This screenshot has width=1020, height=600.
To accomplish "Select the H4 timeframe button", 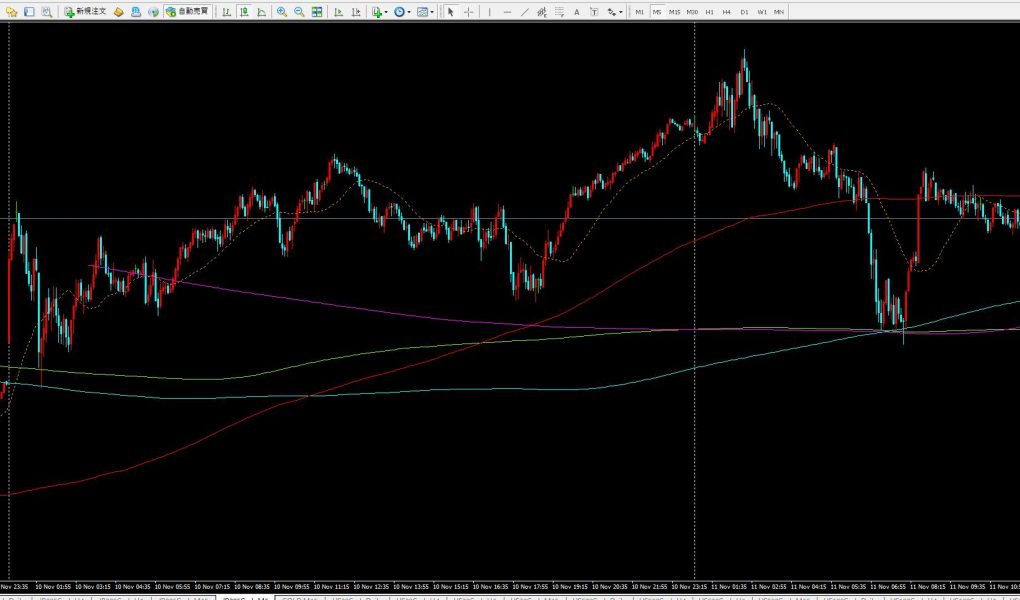I will 726,12.
